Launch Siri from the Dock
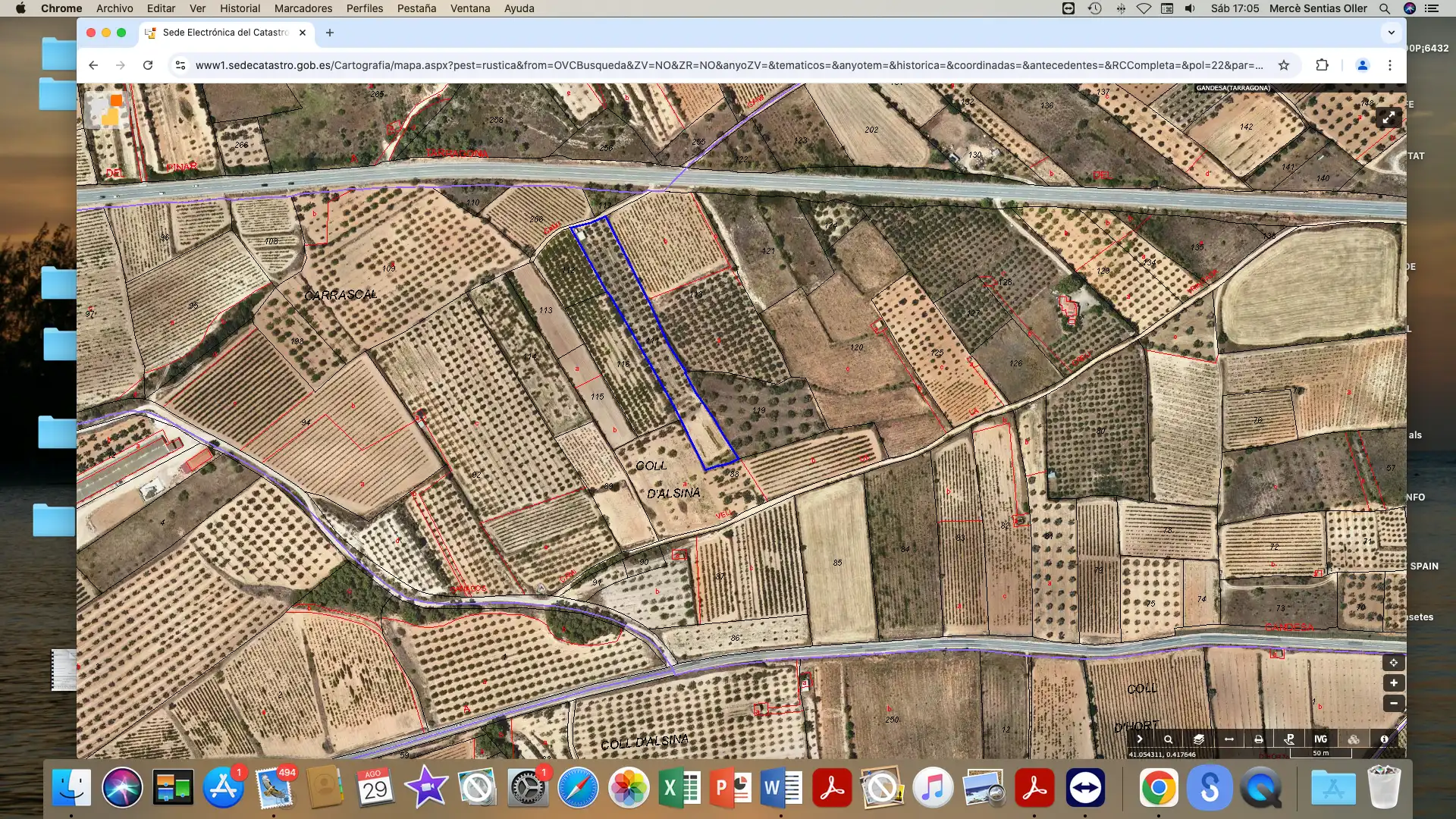 [x=122, y=787]
